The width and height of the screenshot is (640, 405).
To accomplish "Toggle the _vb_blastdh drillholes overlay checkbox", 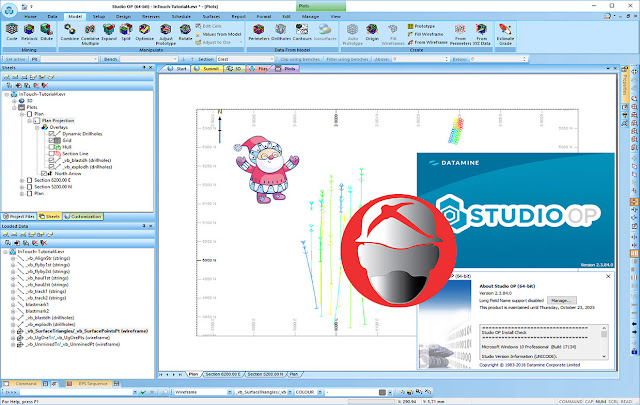I will coord(51,160).
